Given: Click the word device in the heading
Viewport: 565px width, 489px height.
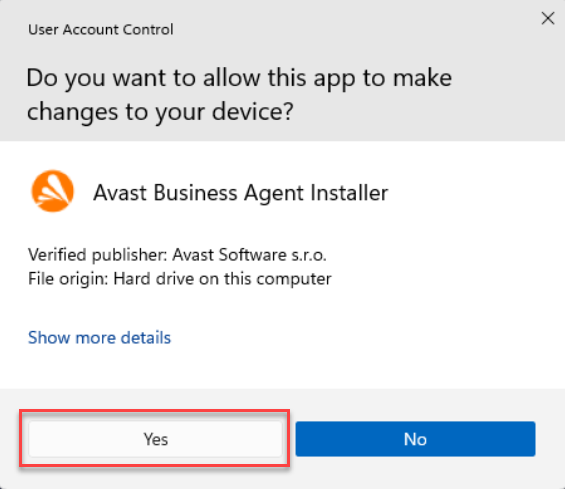Looking at the screenshot, I should click(253, 112).
